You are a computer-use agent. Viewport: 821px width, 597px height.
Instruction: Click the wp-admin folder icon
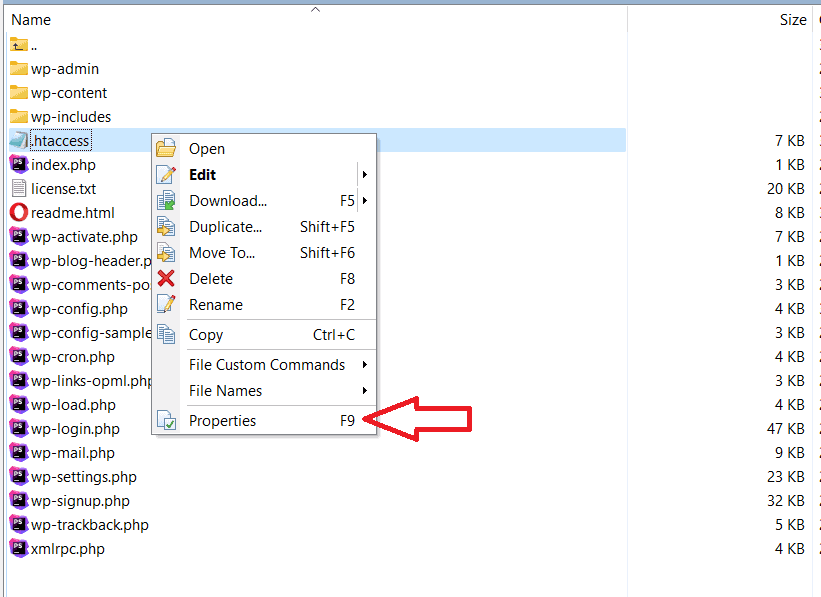18,69
